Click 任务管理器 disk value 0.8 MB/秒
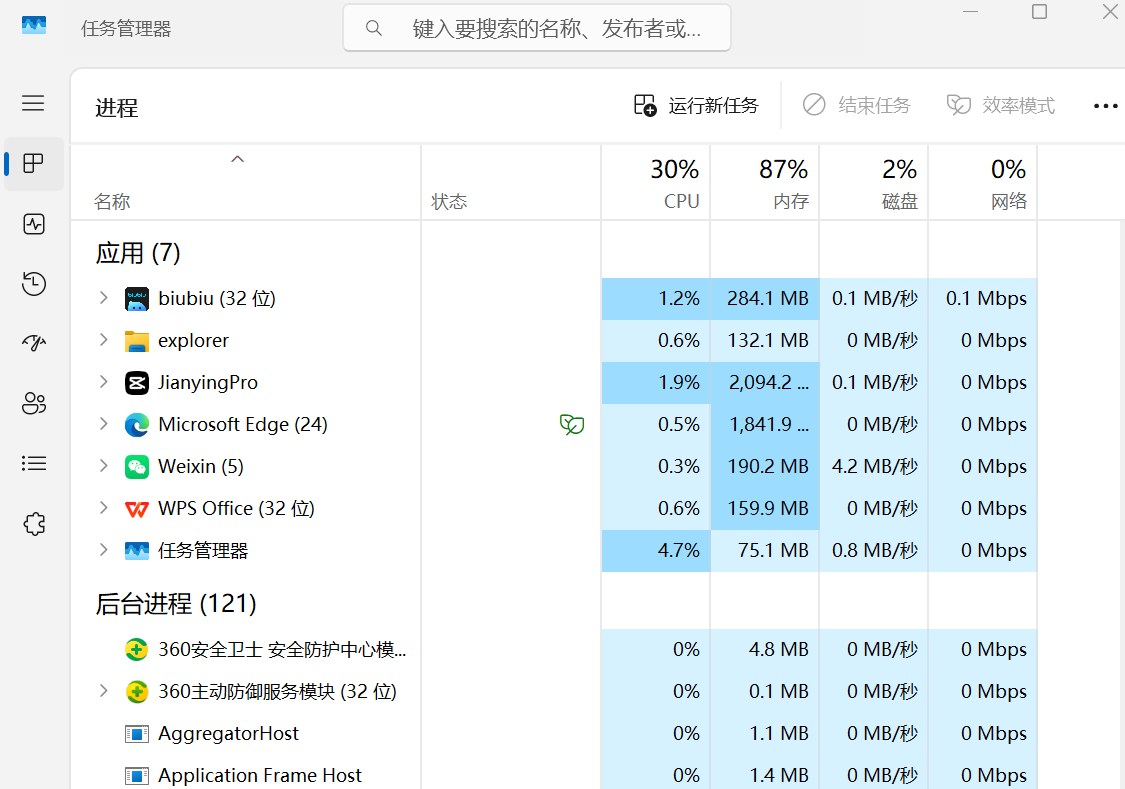1125x789 pixels. tap(875, 550)
